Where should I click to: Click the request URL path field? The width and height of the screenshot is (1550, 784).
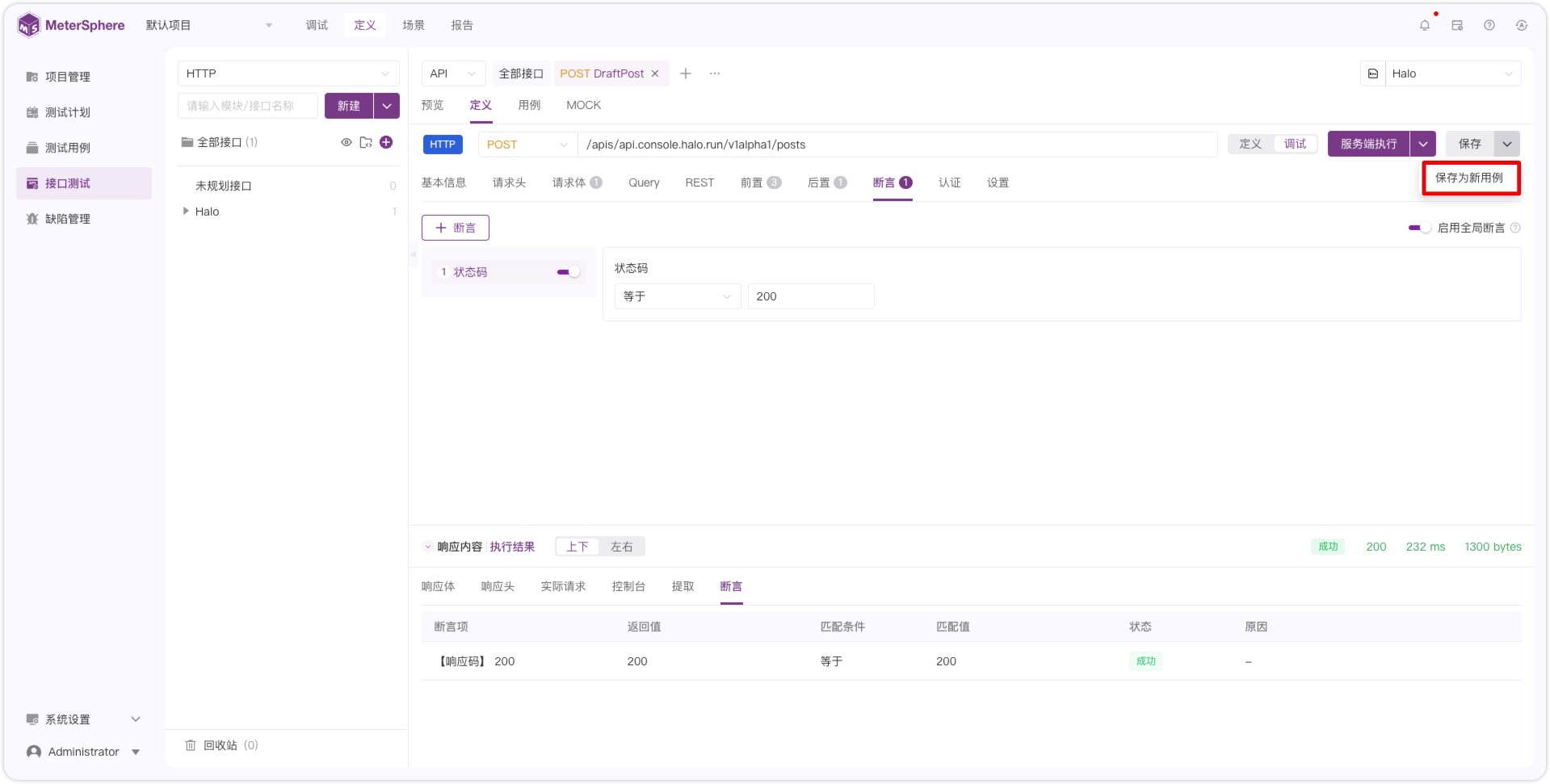(897, 145)
